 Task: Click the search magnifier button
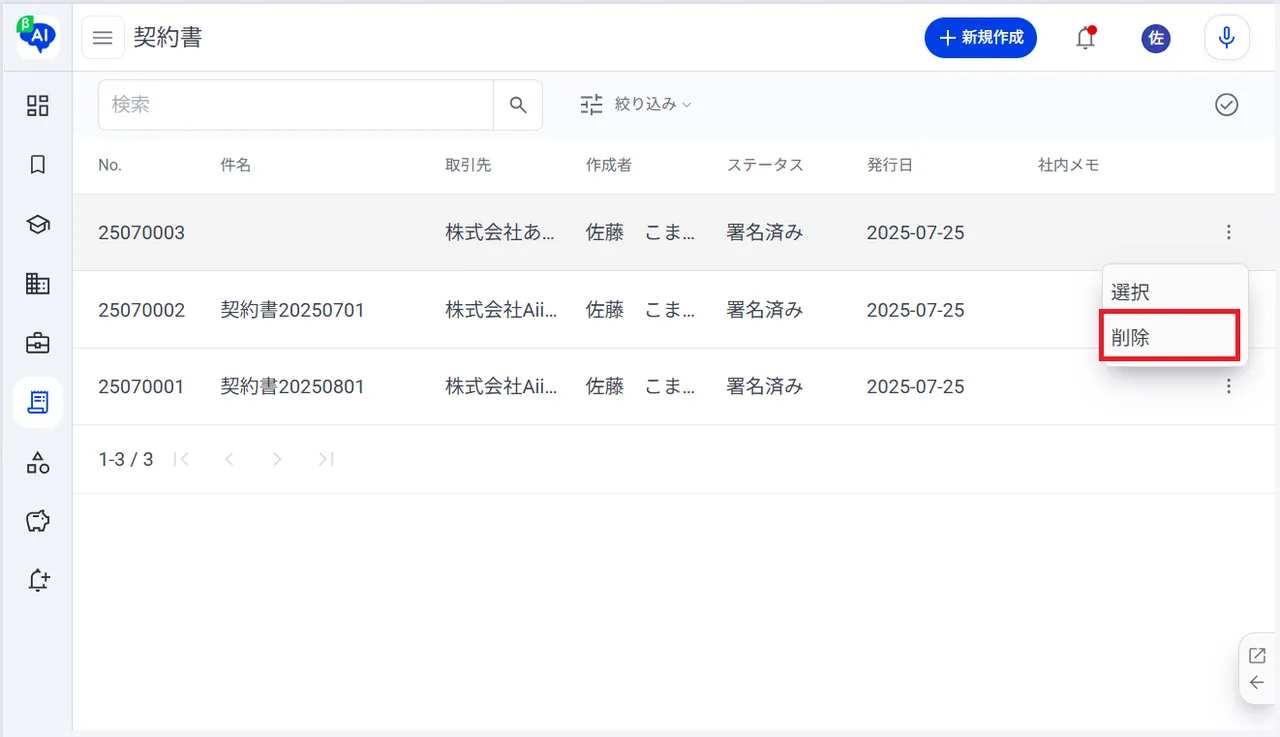coord(518,105)
